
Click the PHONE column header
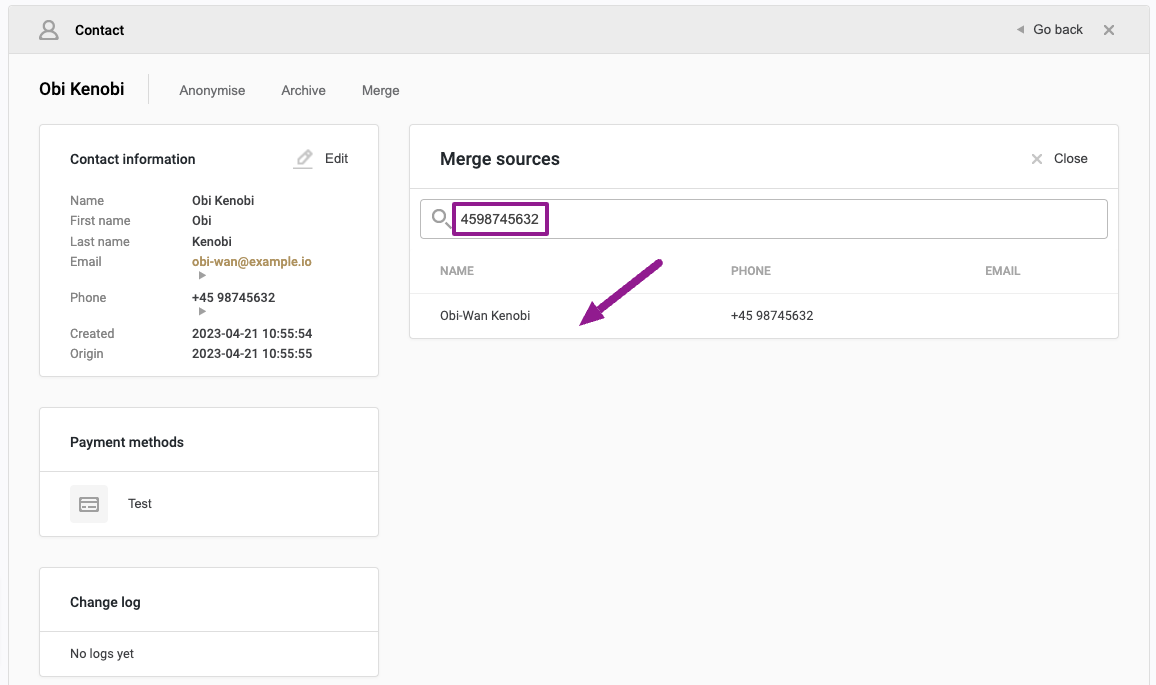(x=751, y=271)
